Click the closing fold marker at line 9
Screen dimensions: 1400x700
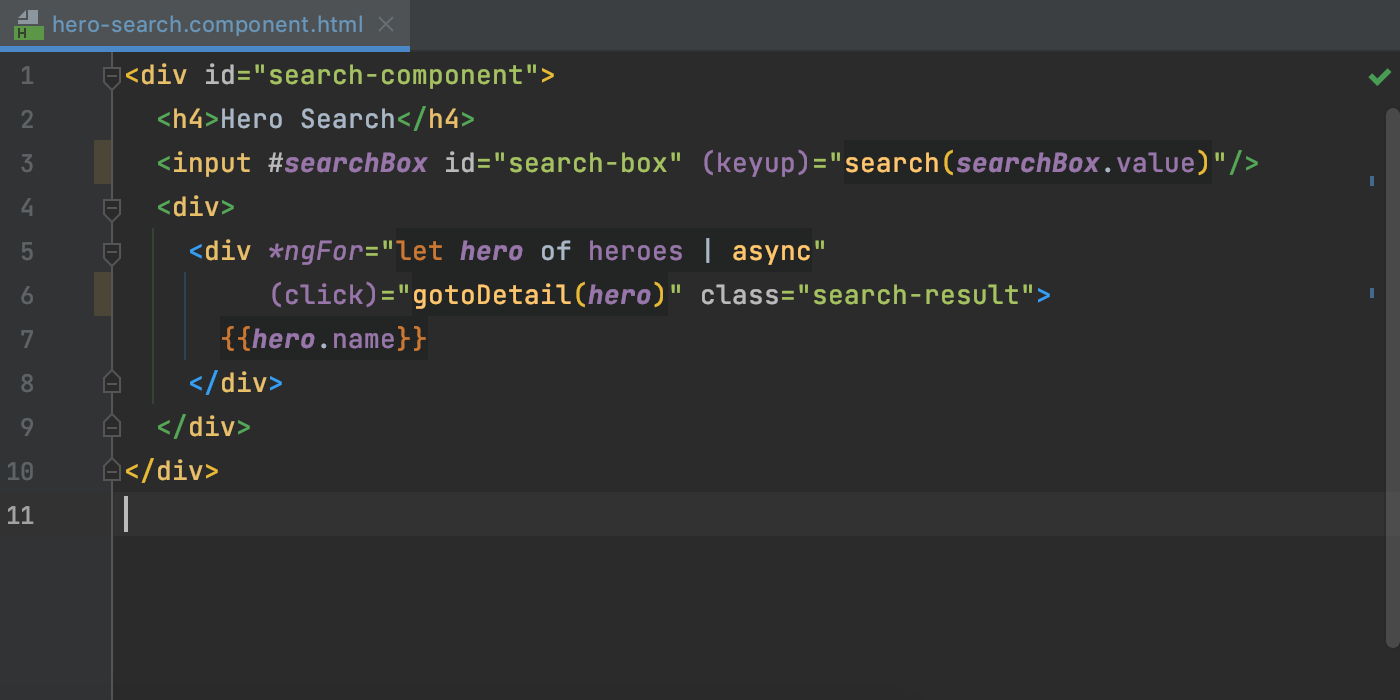point(112,427)
